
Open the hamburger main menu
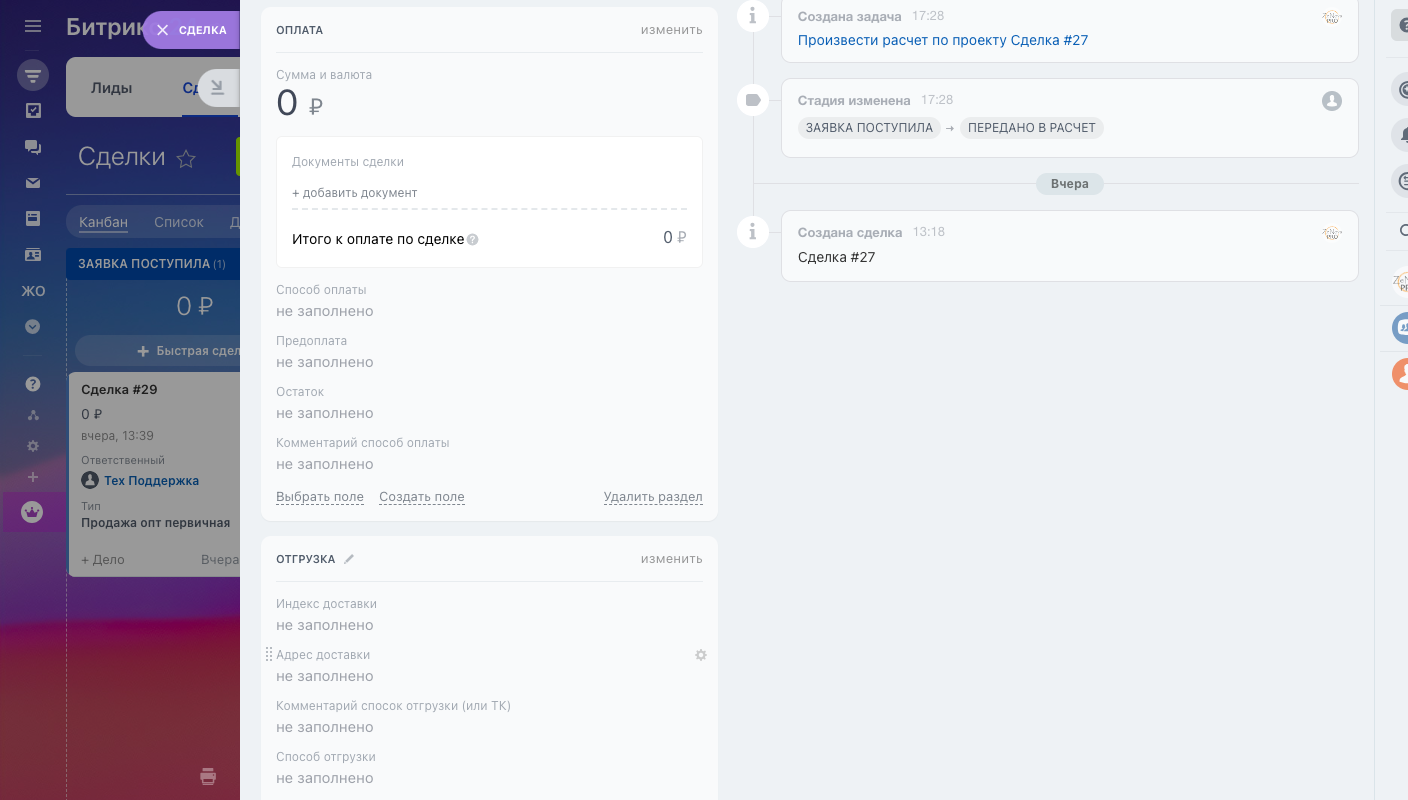click(33, 27)
